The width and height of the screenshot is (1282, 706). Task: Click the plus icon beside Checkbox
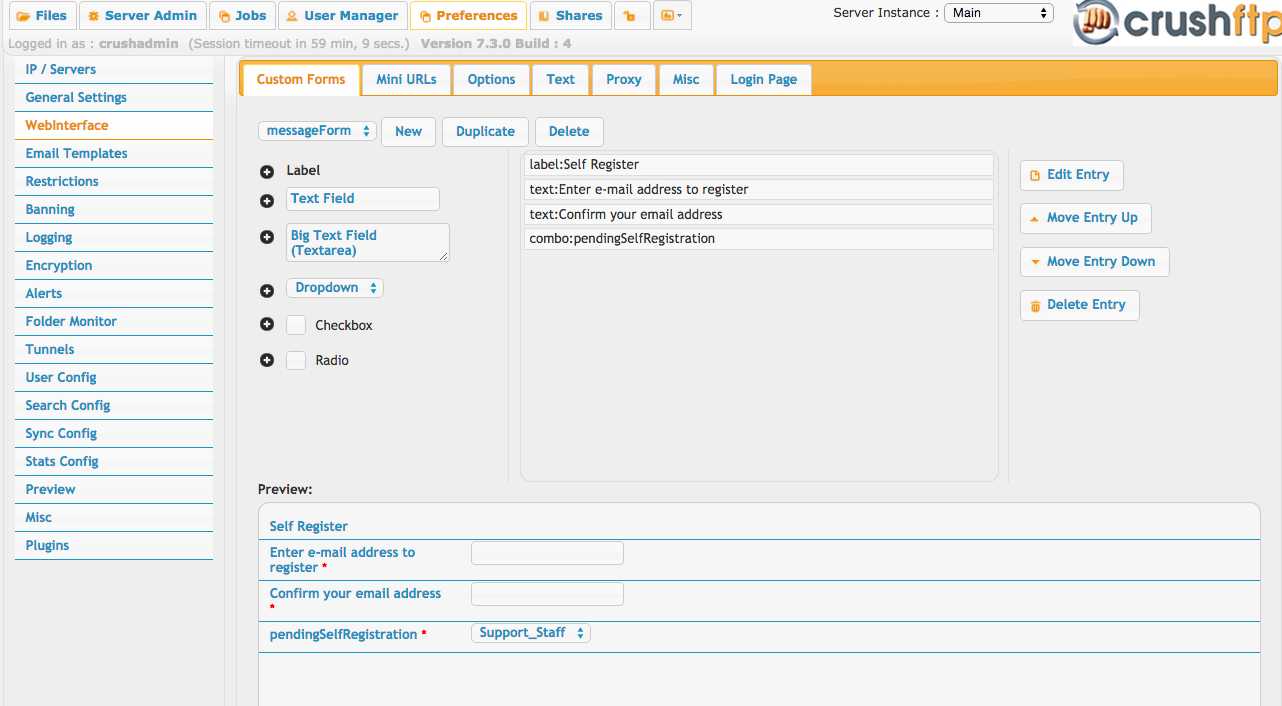267,324
